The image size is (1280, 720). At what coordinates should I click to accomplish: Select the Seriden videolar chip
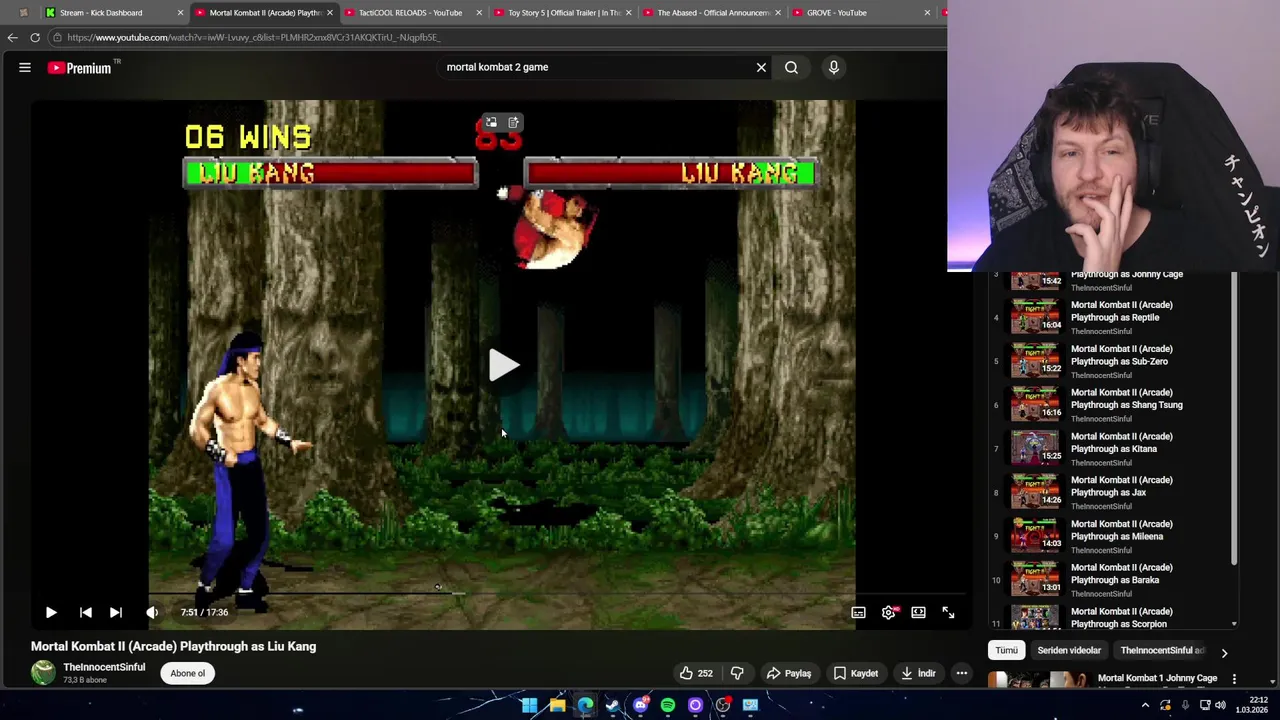tap(1069, 650)
